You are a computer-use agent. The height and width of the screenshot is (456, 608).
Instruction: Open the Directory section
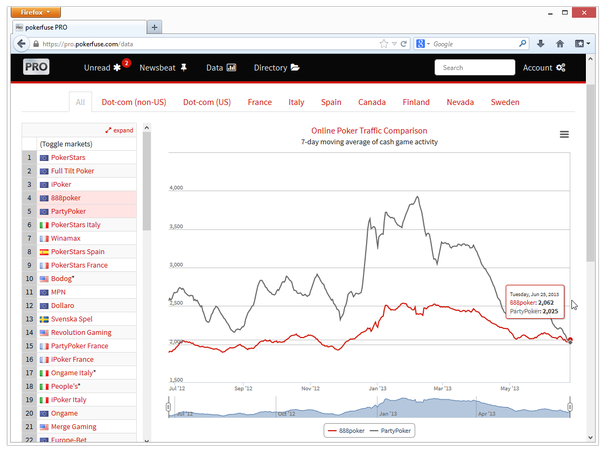click(277, 68)
